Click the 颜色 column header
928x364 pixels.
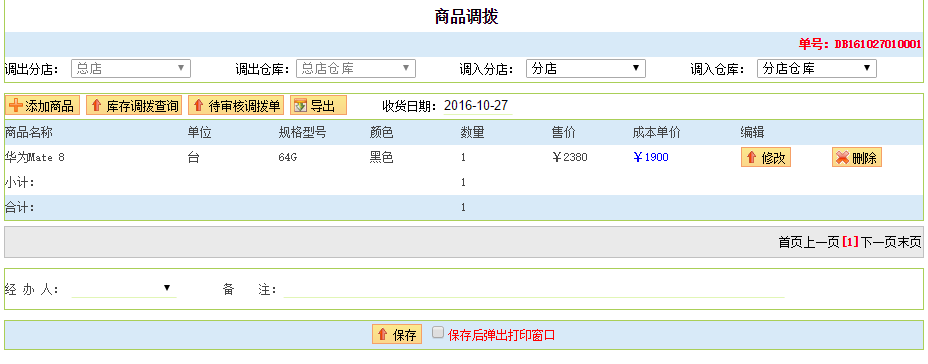tap(381, 133)
